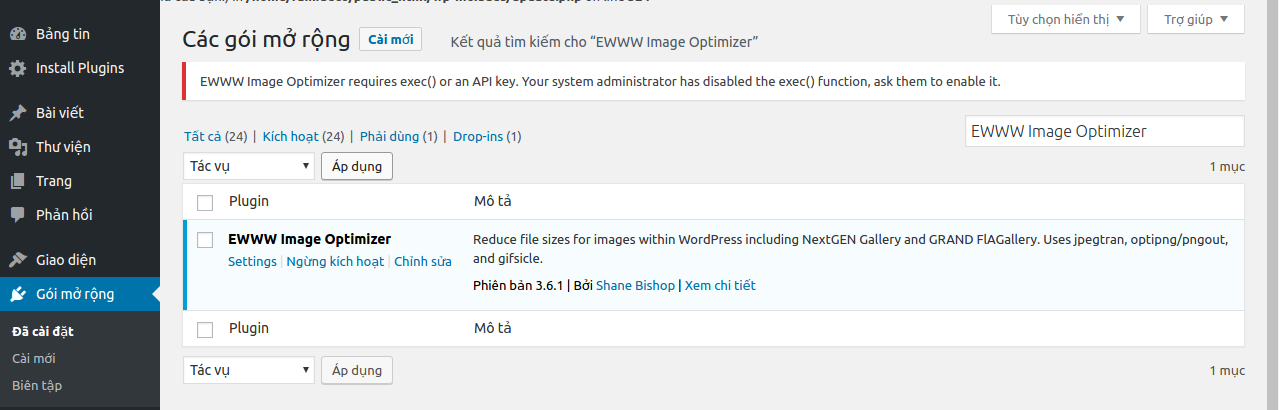Click the Phiên bản 3.6.1 text
Image resolution: width=1279 pixels, height=410 pixels.
519,285
